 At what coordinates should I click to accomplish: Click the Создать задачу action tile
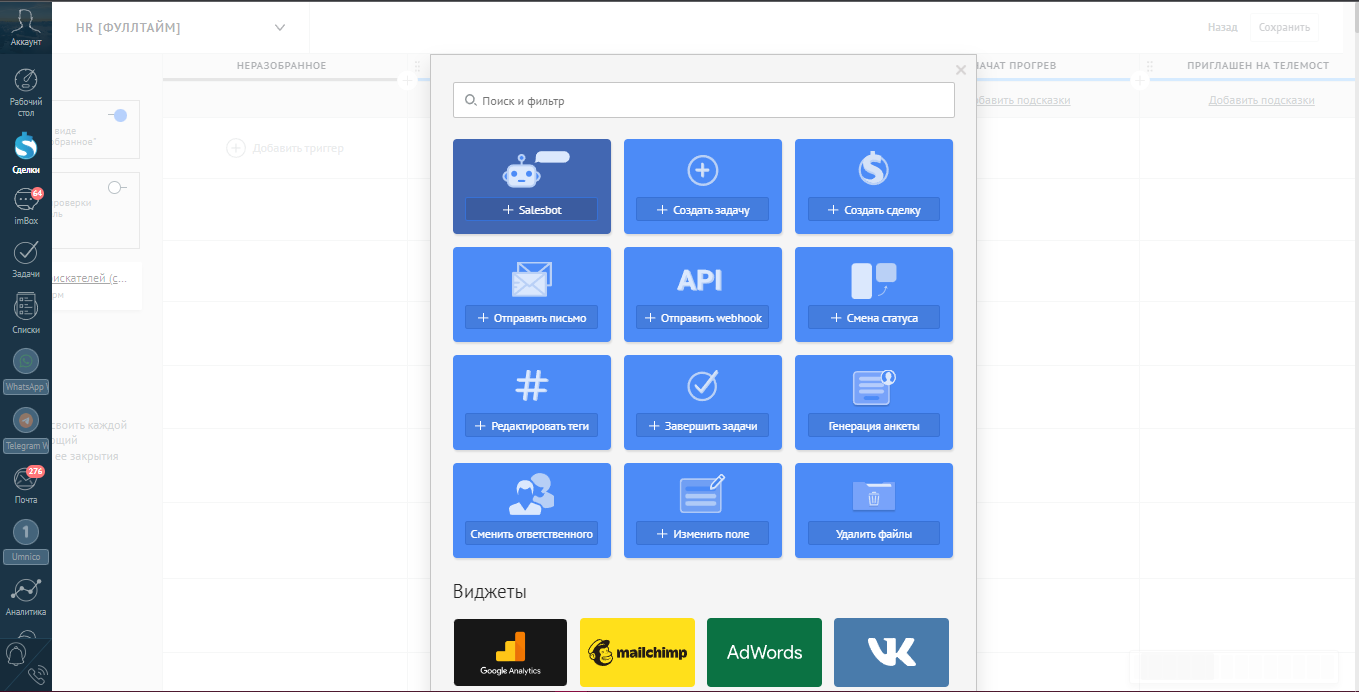pyautogui.click(x=702, y=210)
